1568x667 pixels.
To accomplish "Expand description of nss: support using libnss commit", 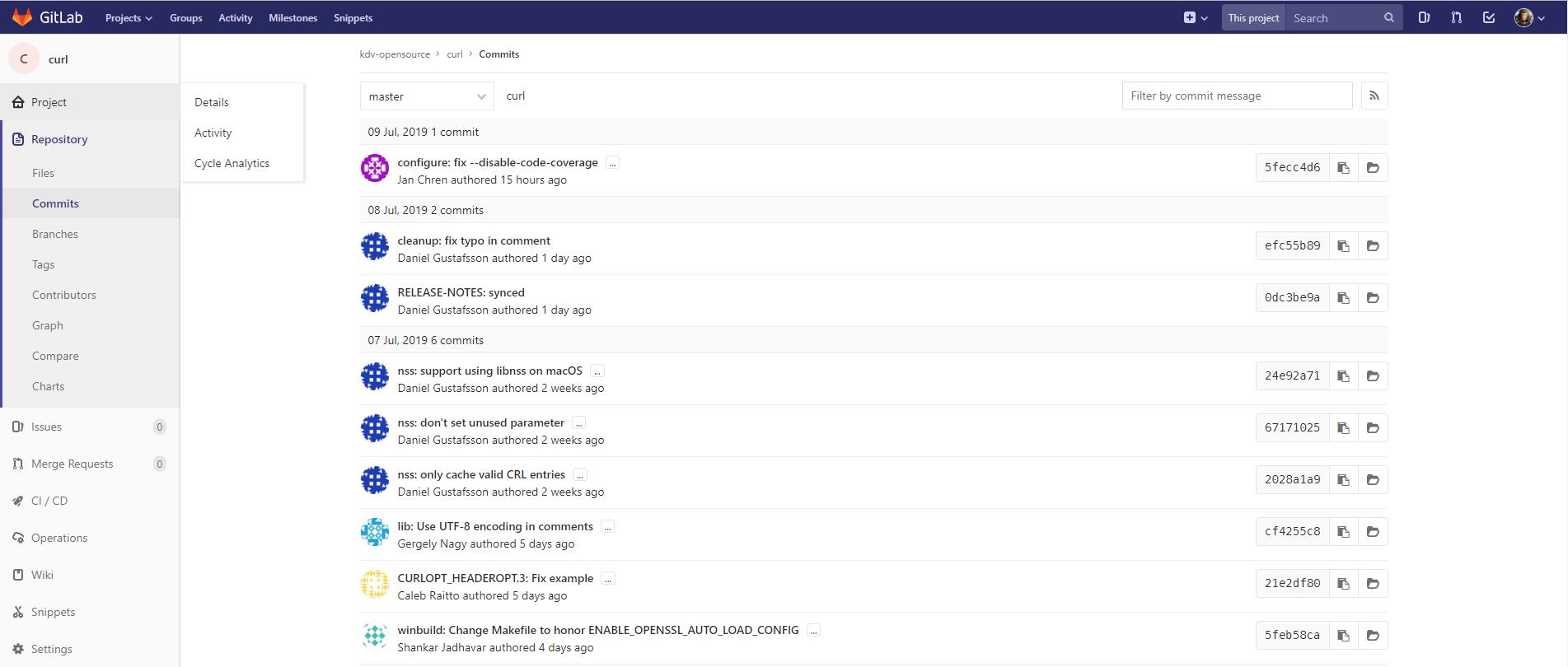I will tap(597, 371).
